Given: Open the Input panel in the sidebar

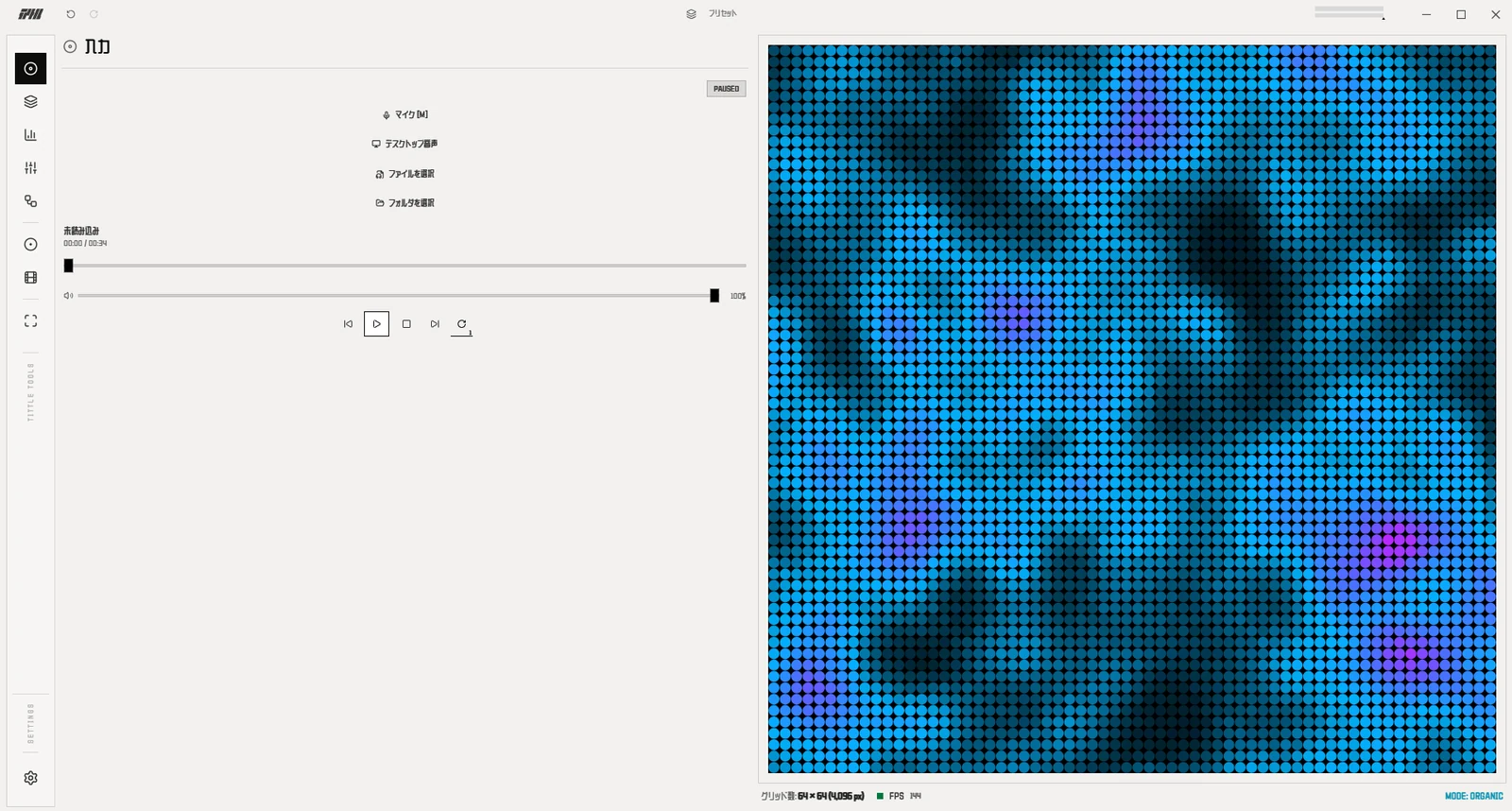Looking at the screenshot, I should [30, 68].
